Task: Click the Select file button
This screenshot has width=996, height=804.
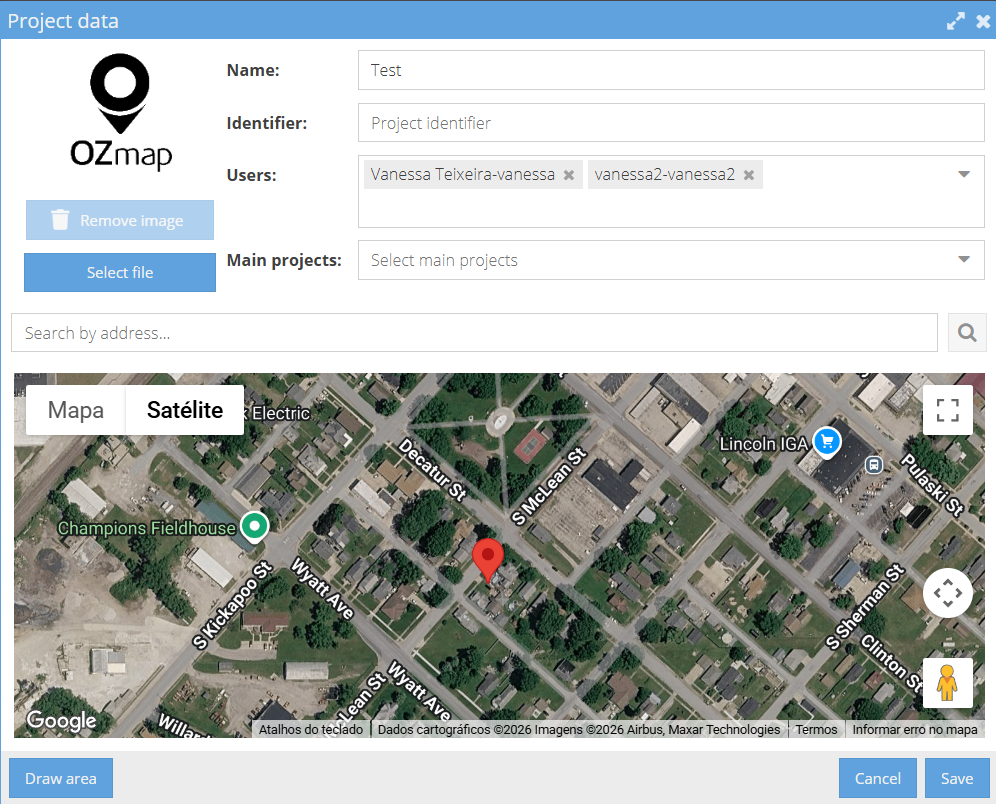Action: (x=119, y=272)
